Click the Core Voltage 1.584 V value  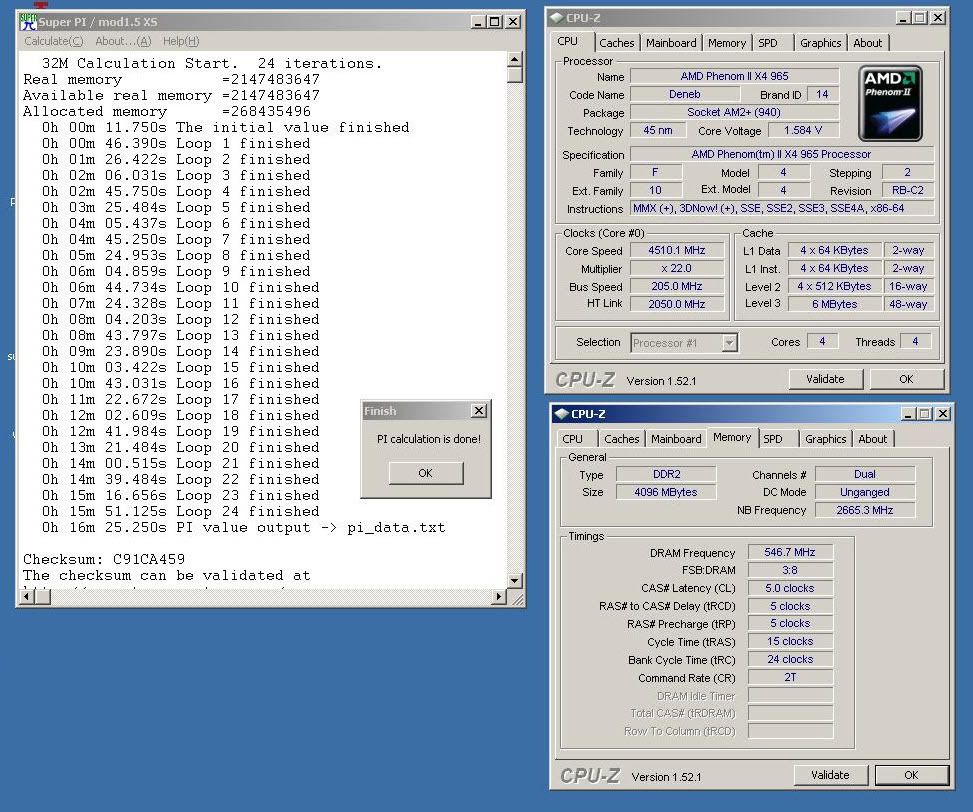click(x=803, y=130)
